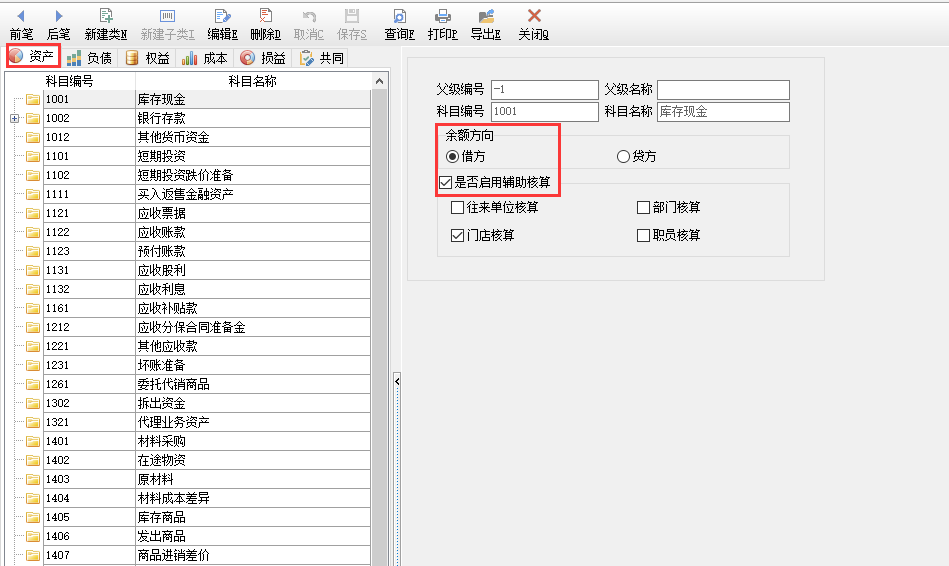Switch to the 成本 tab
The width and height of the screenshot is (949, 566).
point(205,58)
